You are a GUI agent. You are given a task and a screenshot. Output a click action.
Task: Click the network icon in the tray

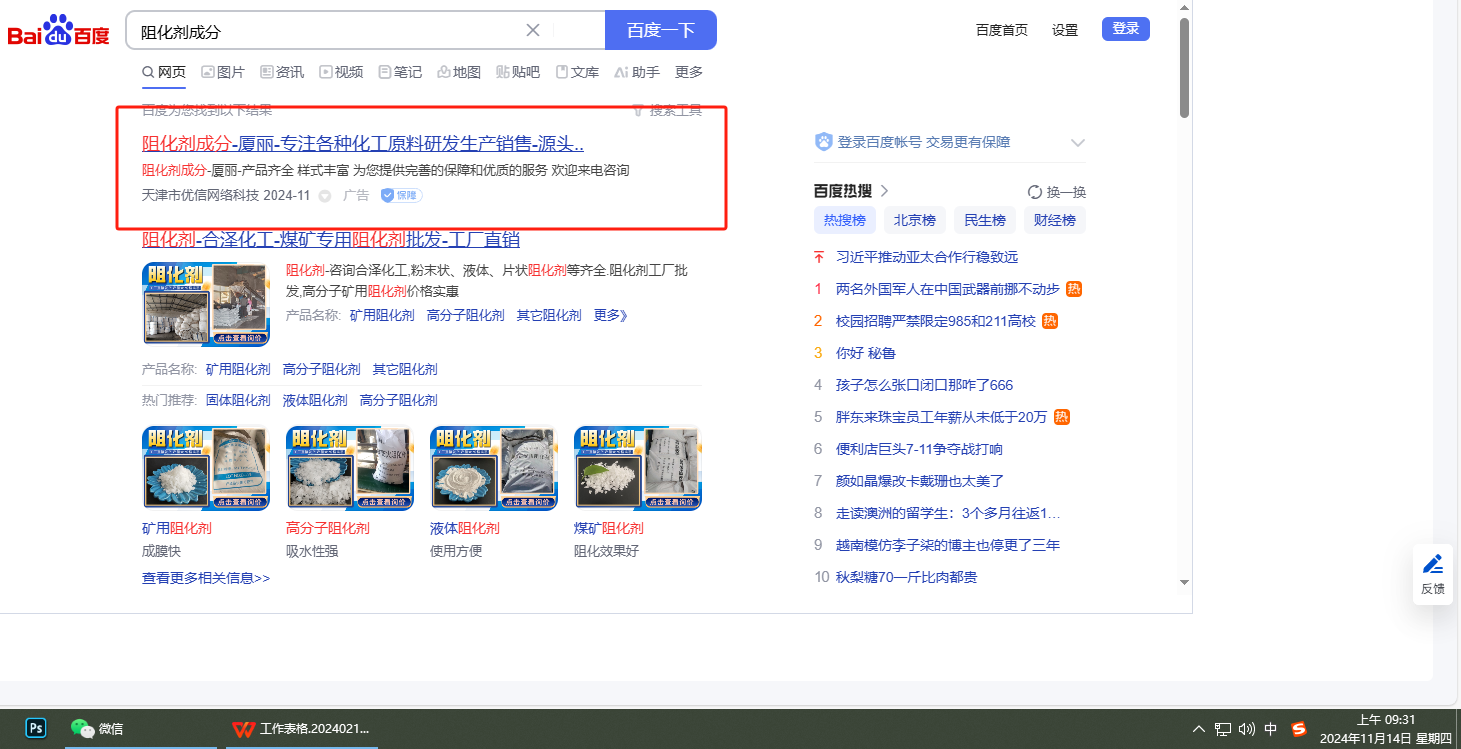pos(1223,729)
